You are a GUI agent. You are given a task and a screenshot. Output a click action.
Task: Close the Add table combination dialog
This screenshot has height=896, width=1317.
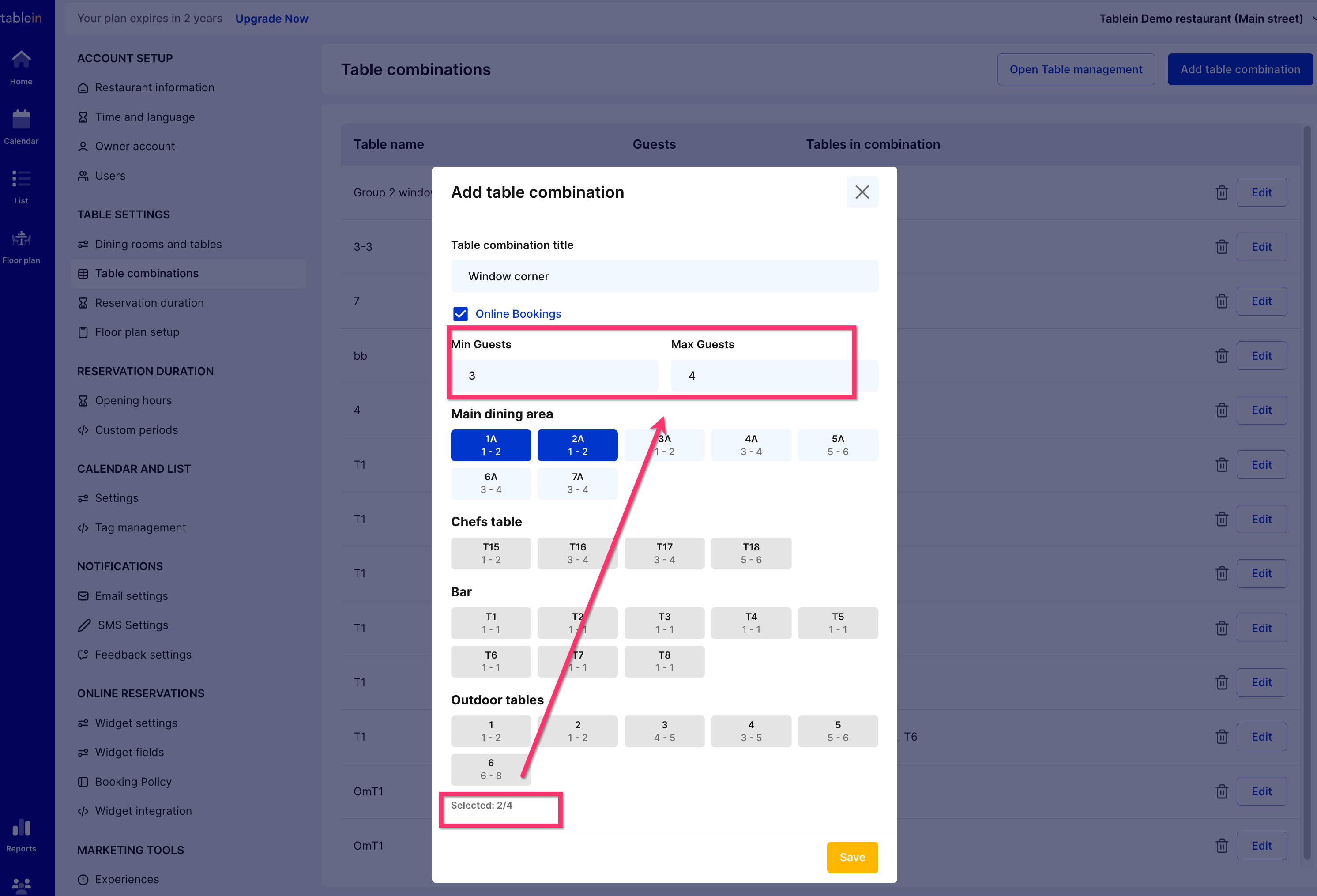862,192
